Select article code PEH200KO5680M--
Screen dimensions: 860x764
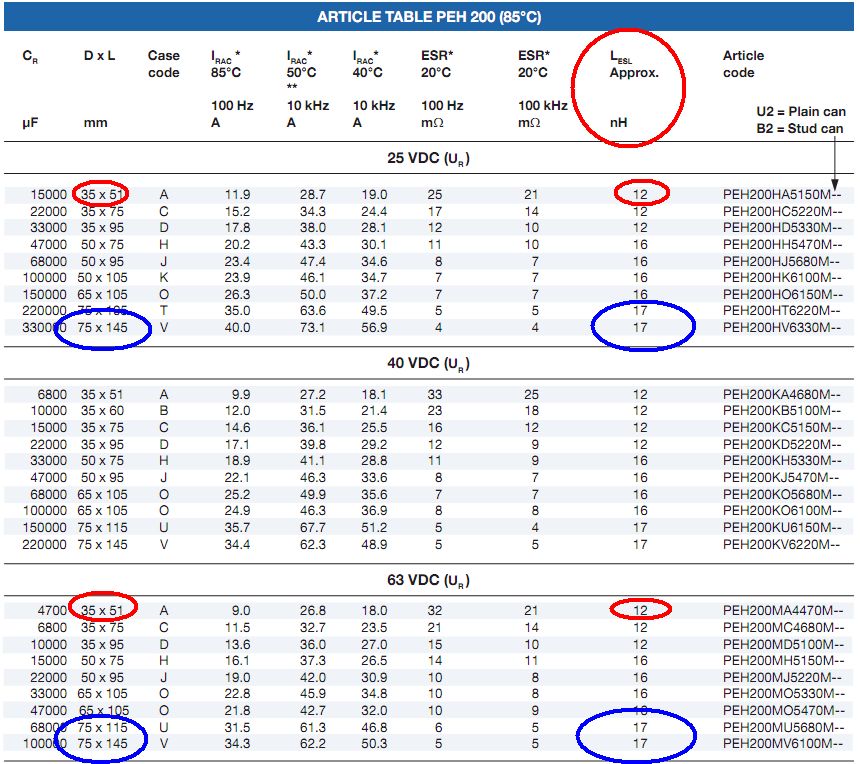point(782,495)
